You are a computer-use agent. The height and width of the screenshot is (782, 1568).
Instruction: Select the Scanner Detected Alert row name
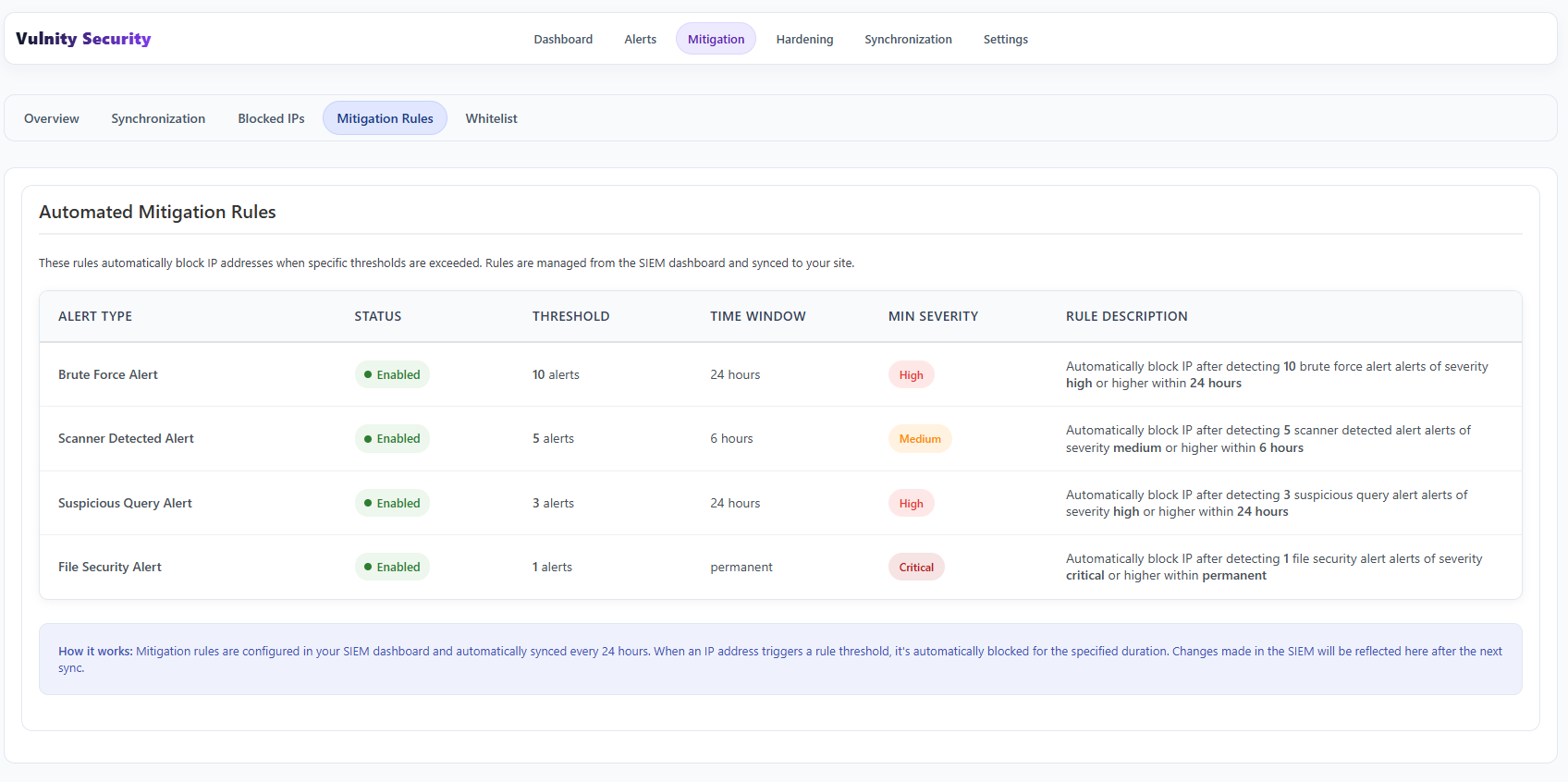coord(126,438)
